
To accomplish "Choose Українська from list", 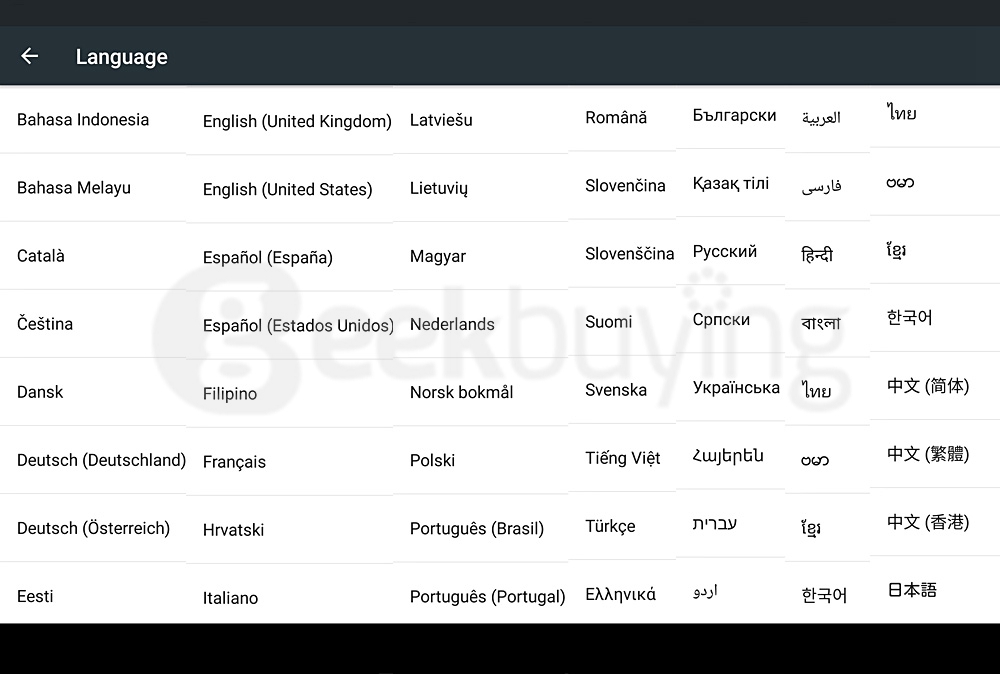I will pyautogui.click(x=737, y=388).
